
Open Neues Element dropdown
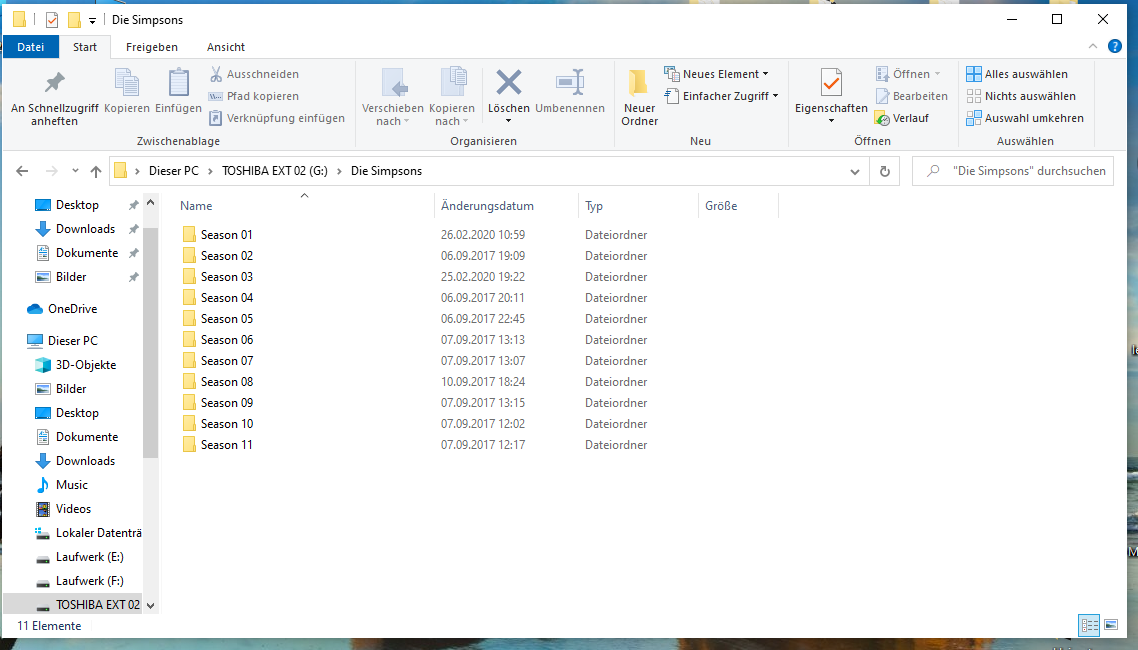(716, 74)
